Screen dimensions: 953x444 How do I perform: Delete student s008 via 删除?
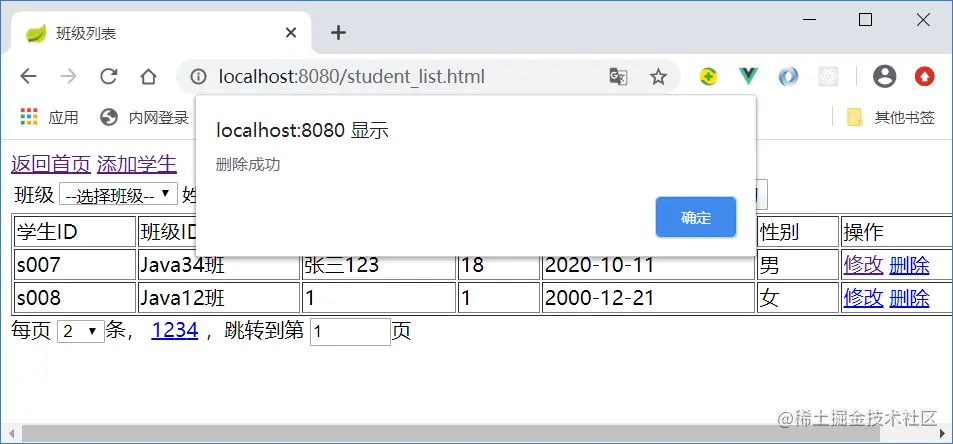click(x=909, y=298)
